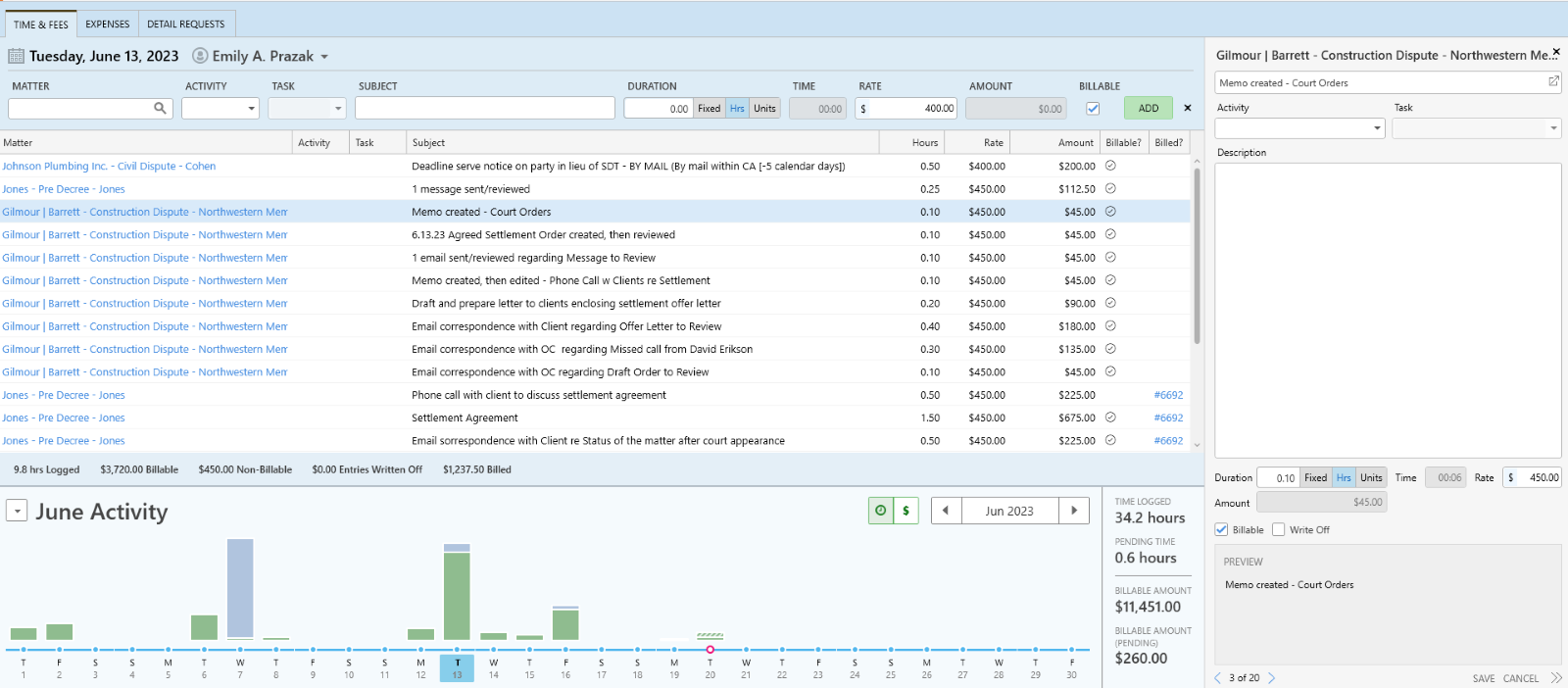Open invoice #6692 on Settlement Agreement row
The height and width of the screenshot is (688, 1568).
pyautogui.click(x=1168, y=418)
